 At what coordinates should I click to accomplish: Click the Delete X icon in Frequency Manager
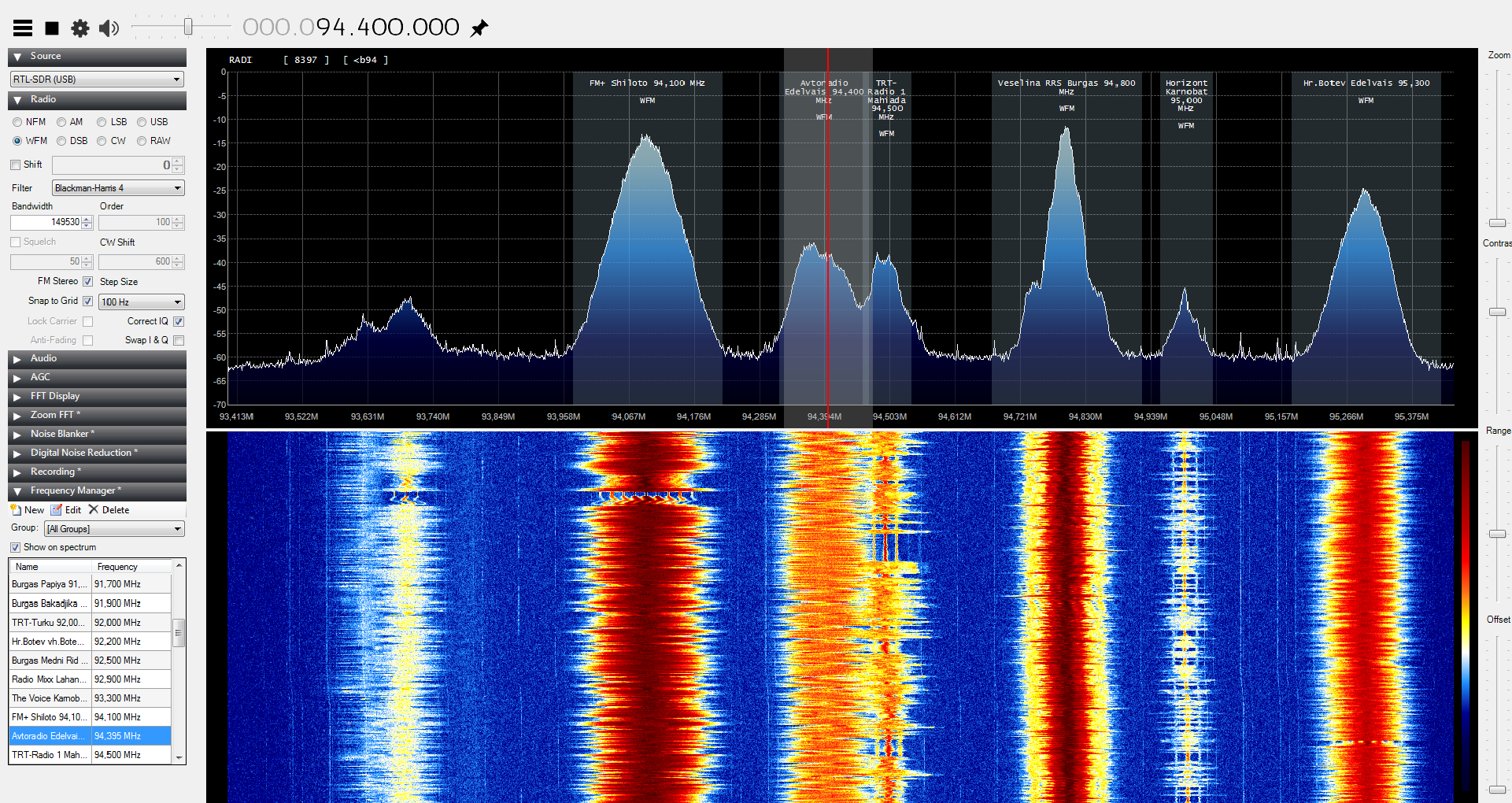94,510
